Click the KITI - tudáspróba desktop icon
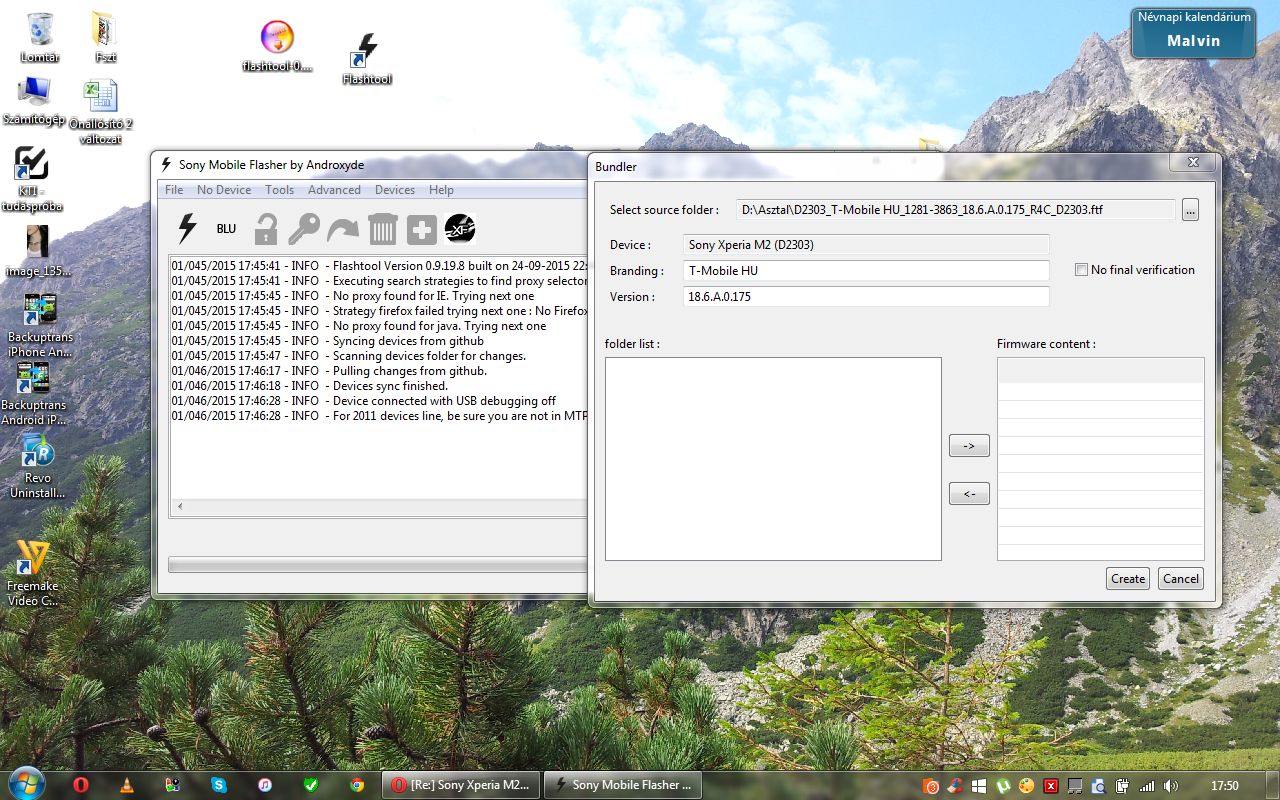Screen dimensions: 1280x800 tap(33, 179)
